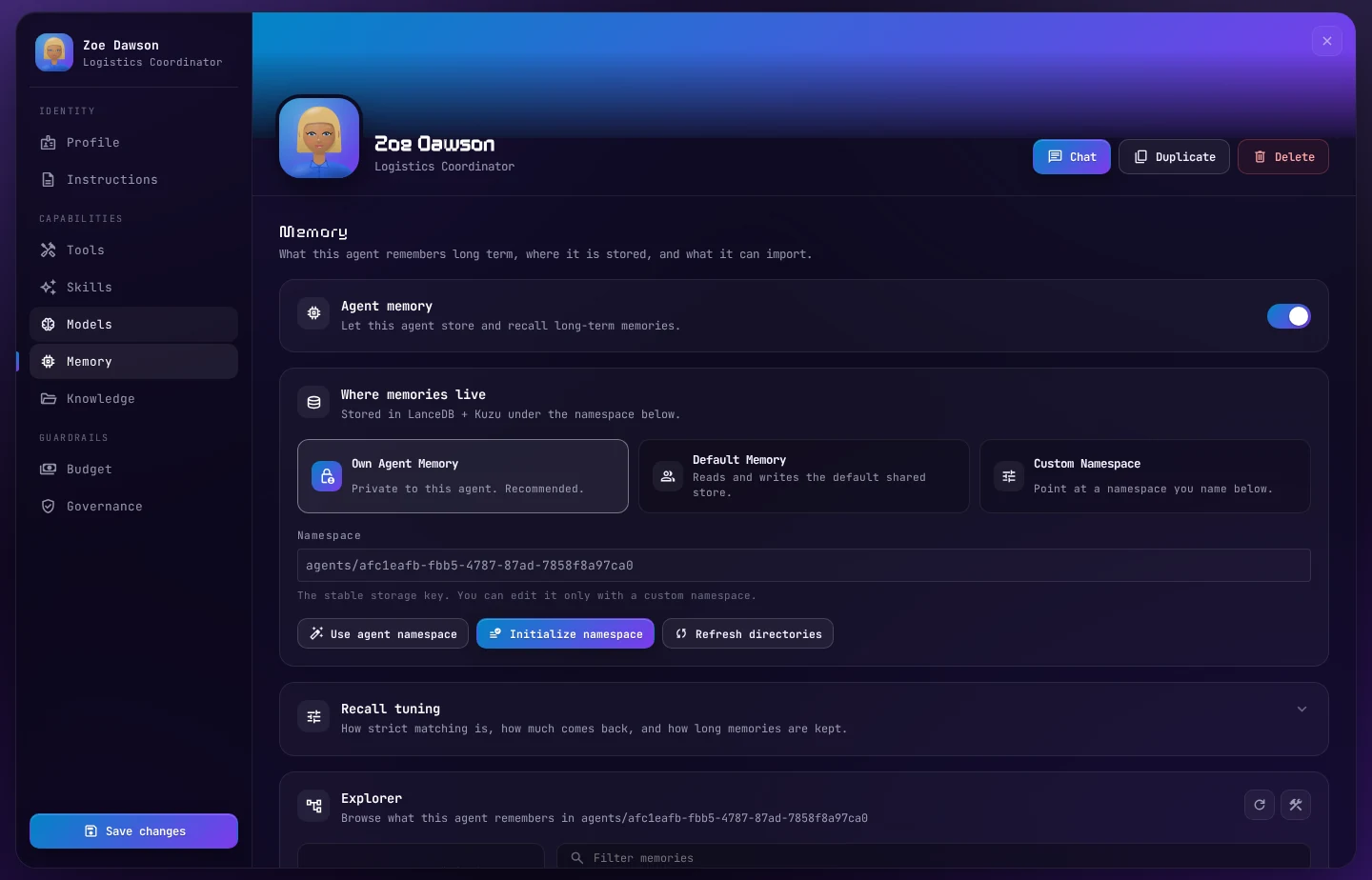The height and width of the screenshot is (880, 1372).
Task: Click the Agent memory chip icon
Action: click(x=313, y=313)
